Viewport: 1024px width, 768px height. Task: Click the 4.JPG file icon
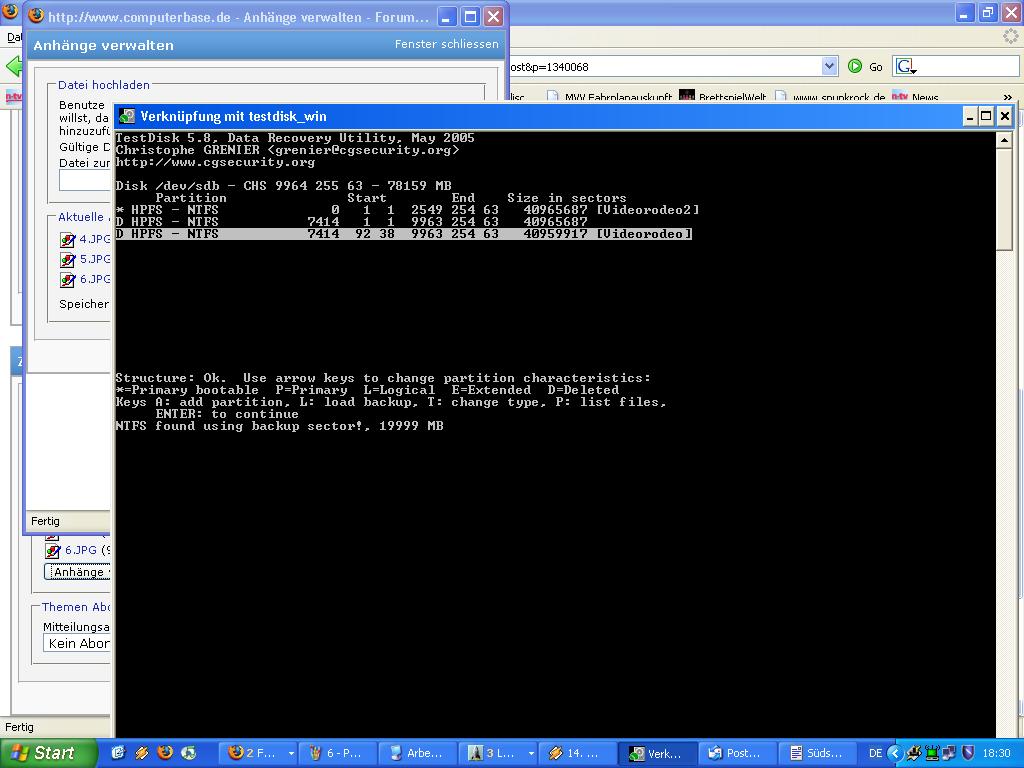(x=67, y=240)
